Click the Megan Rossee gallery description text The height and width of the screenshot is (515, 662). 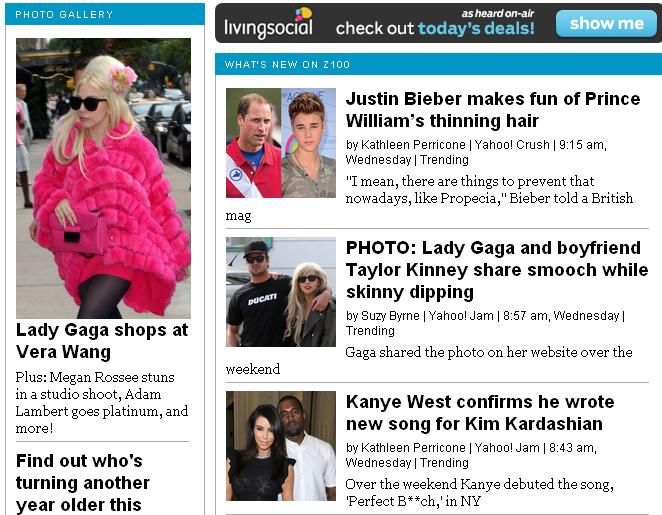102,402
